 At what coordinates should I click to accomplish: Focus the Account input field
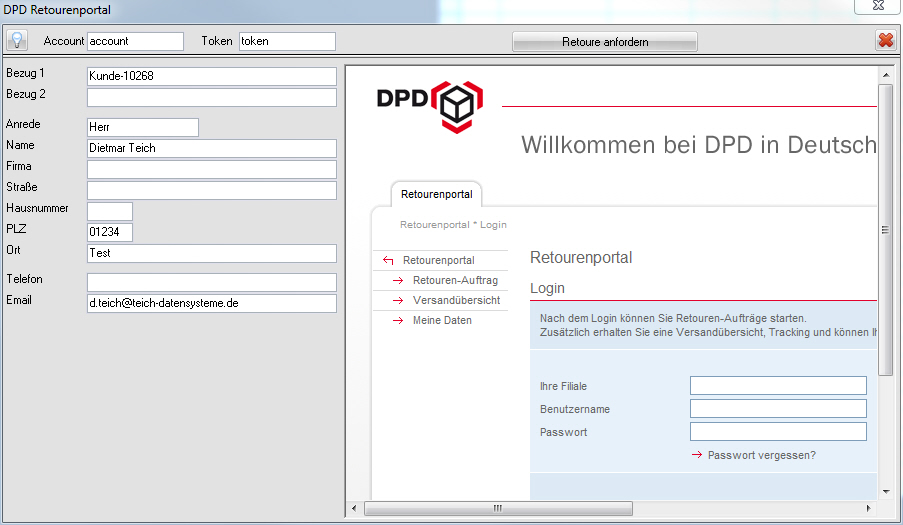[135, 41]
